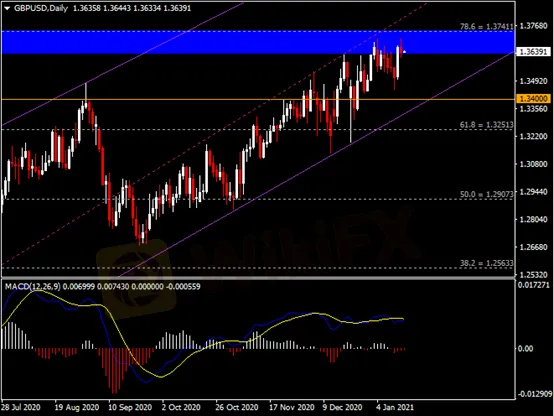Click the 9 Dec 2020 date label
This screenshot has height=416, width=554.
click(343, 407)
